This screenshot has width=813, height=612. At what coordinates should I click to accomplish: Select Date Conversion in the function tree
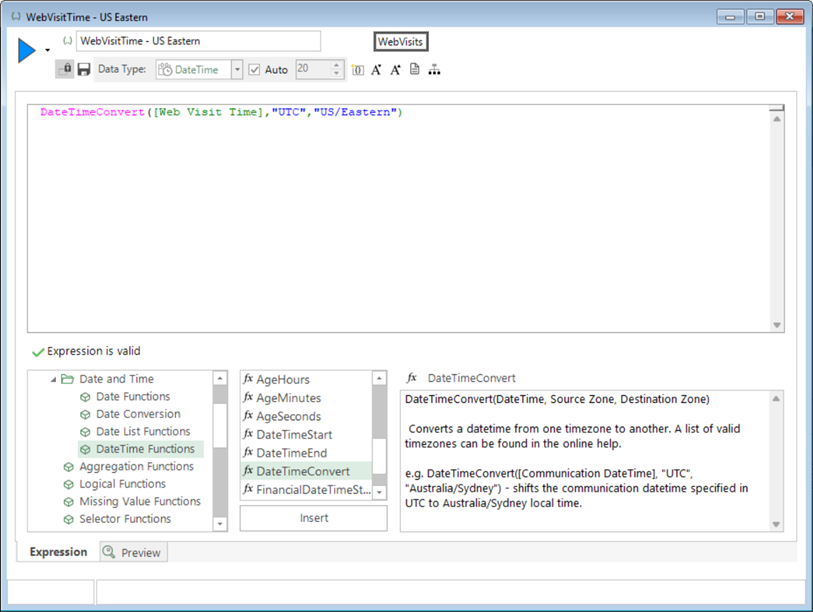point(138,414)
